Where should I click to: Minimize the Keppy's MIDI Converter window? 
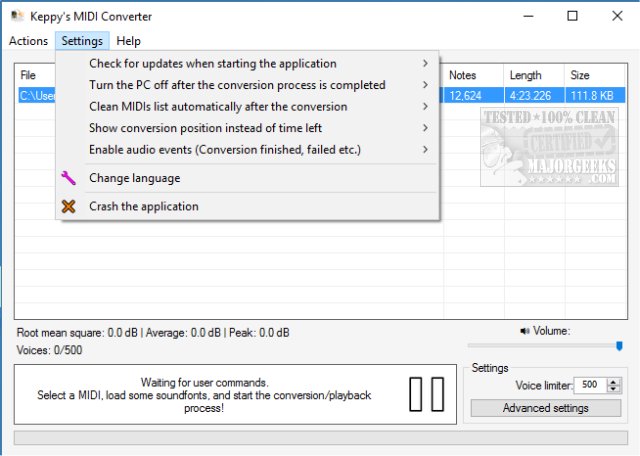[529, 16]
